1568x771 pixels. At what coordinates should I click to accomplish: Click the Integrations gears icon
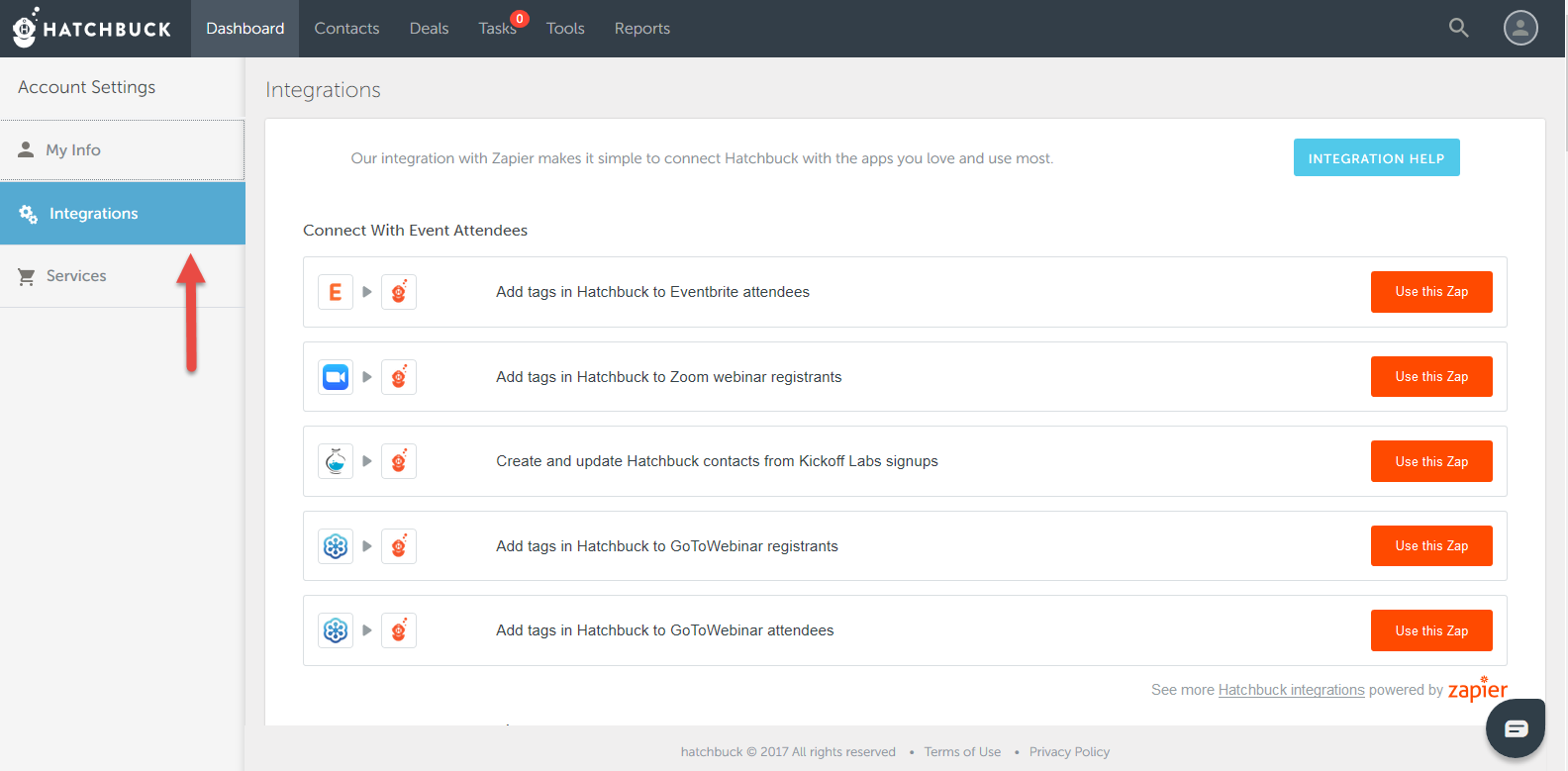coord(28,213)
